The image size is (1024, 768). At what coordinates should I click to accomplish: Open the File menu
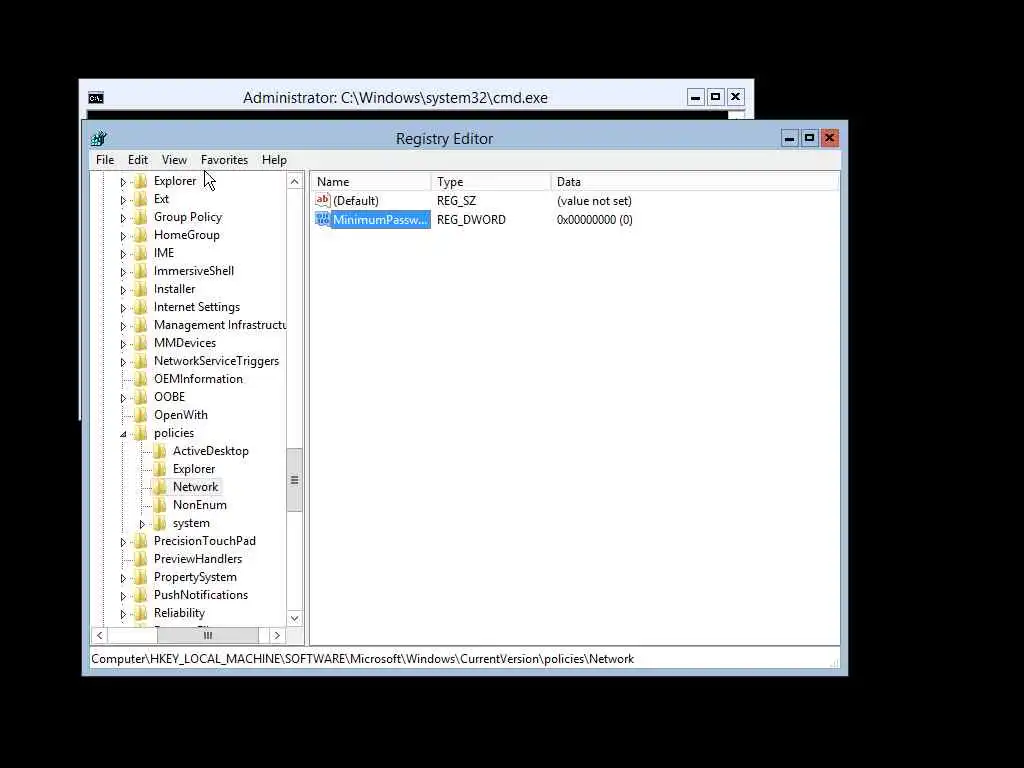[x=104, y=160]
